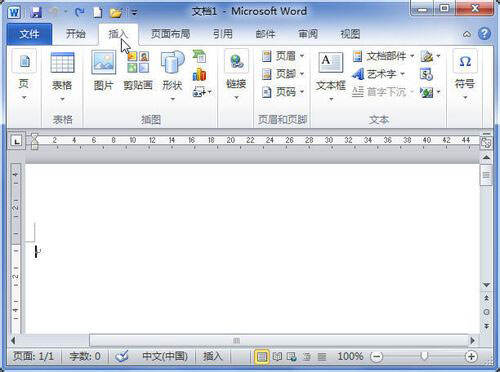500x372 pixels.
Task: Insert a 艺术字 WordArt object
Action: tap(379, 74)
